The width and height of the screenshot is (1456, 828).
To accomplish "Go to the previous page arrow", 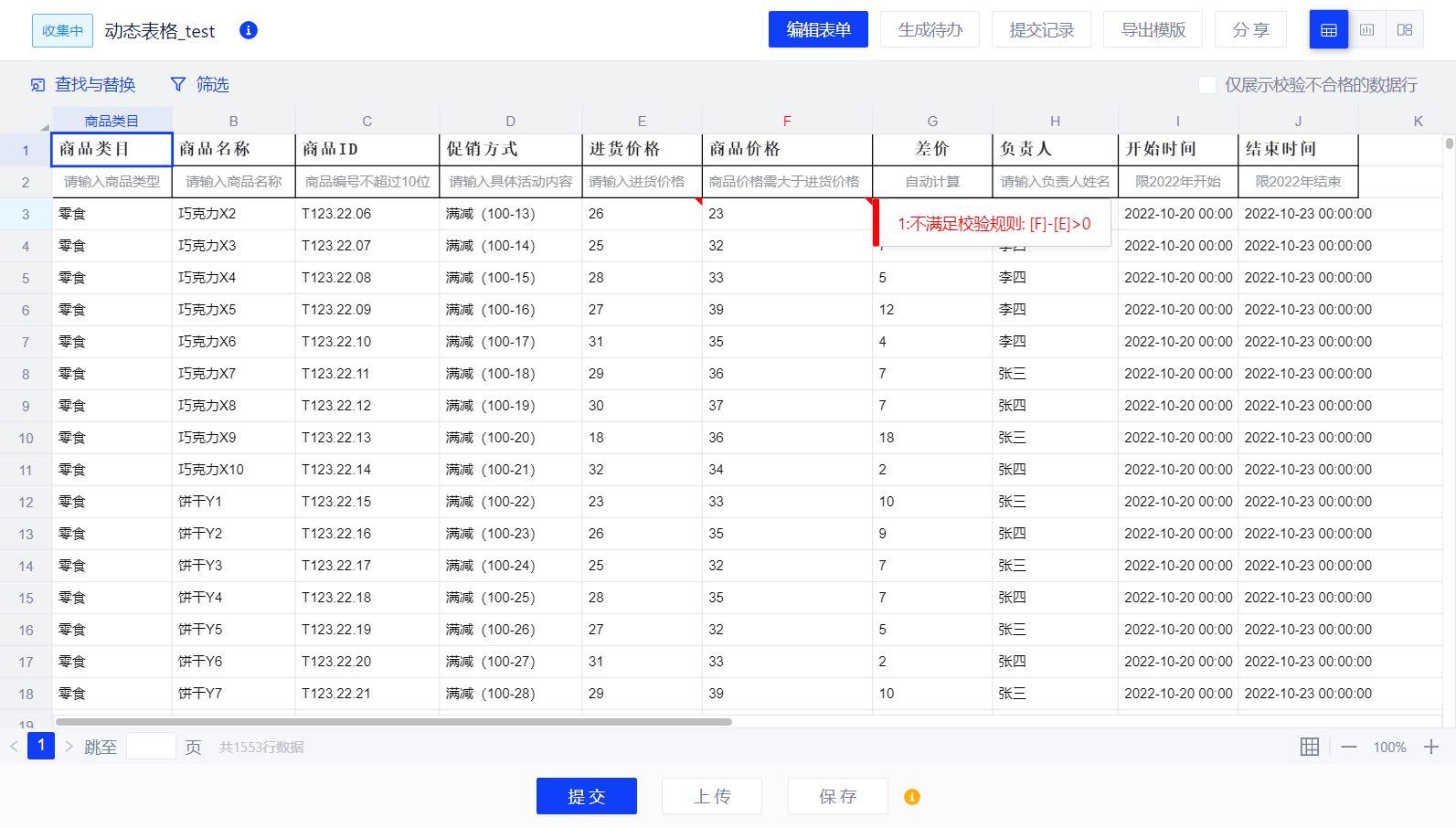I will 15,747.
